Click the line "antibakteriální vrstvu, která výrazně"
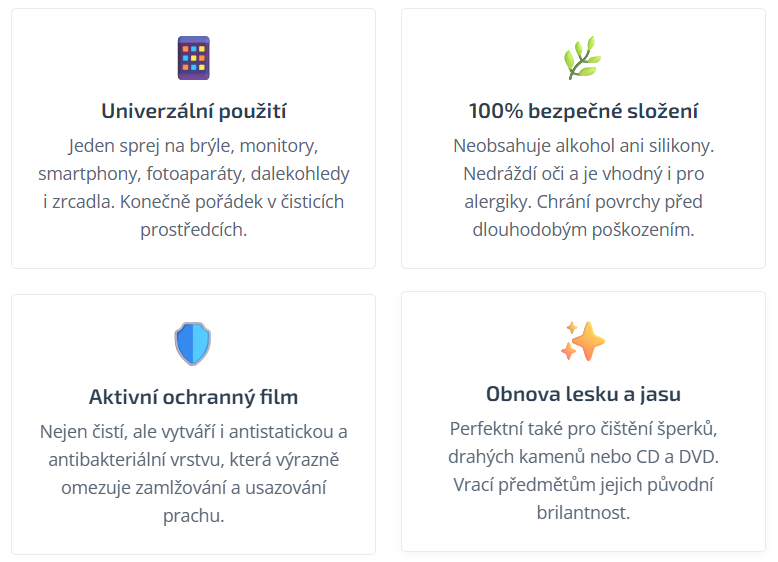The height and width of the screenshot is (562, 778). 194,460
